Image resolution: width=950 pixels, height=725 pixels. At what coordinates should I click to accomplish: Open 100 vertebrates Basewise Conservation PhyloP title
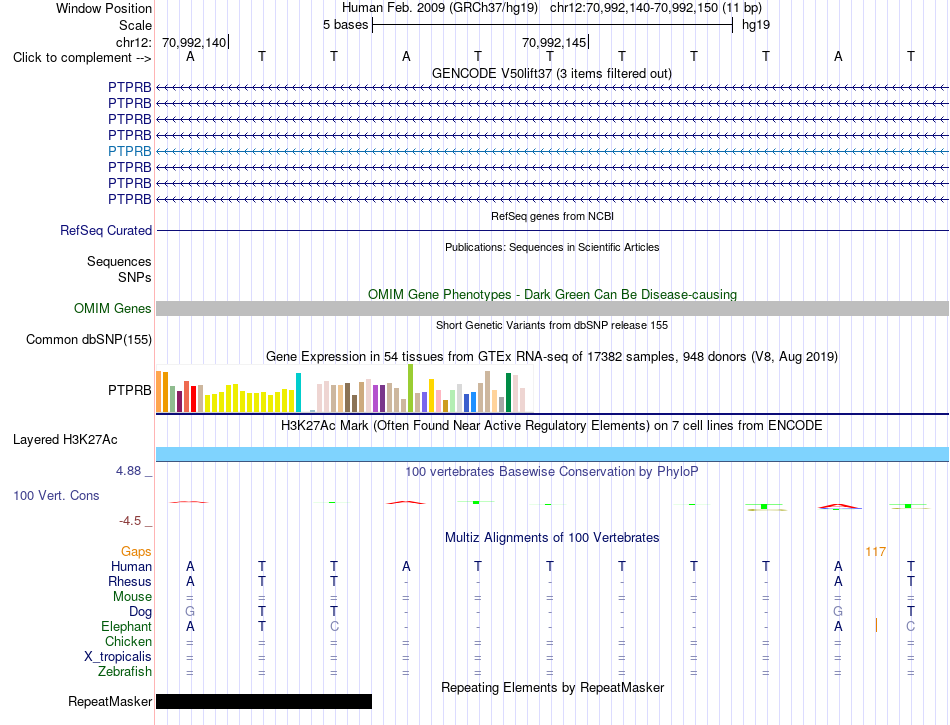[x=552, y=471]
